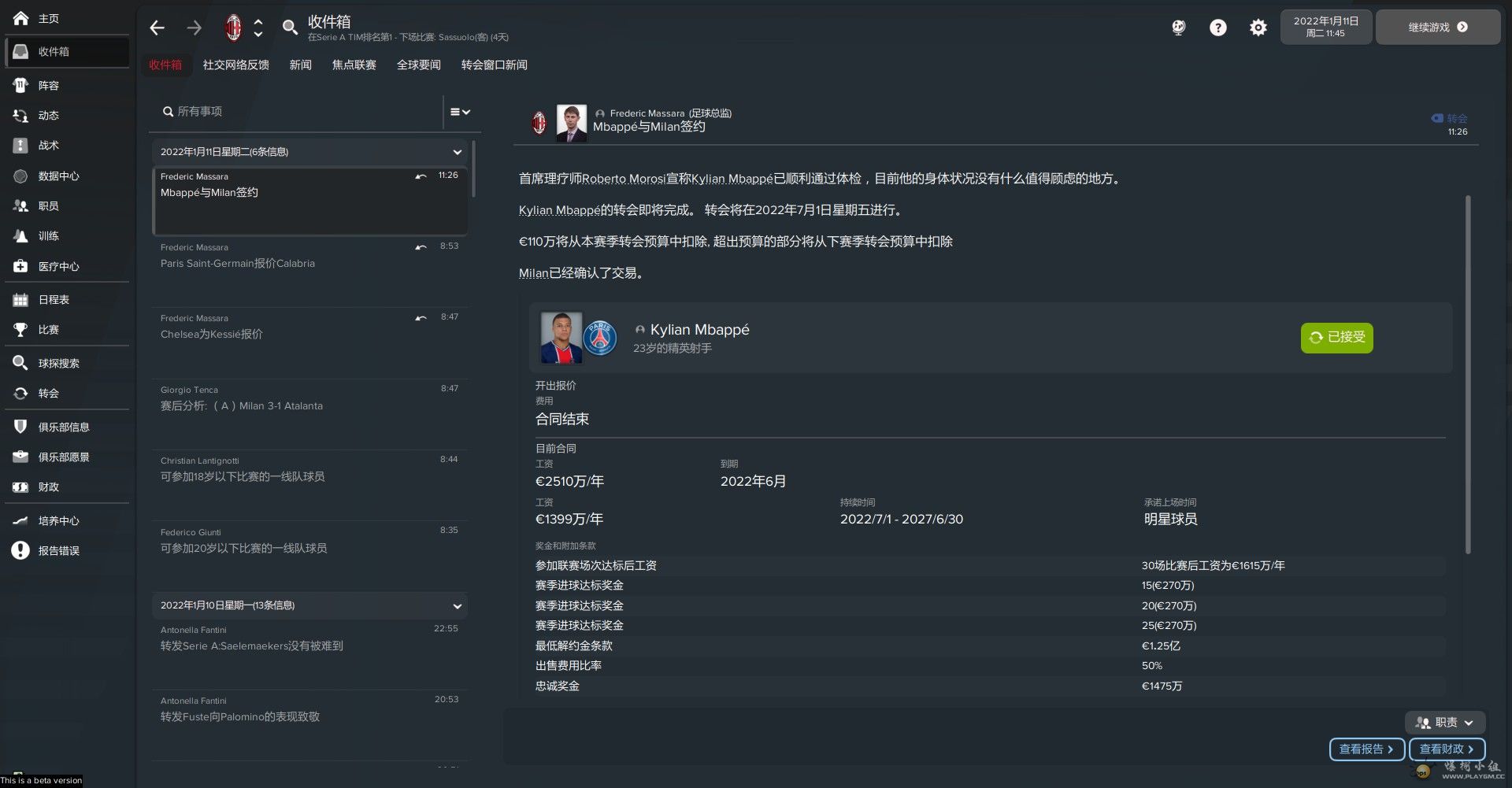The height and width of the screenshot is (788, 1512).
Task: Open message Paris Saint-Germain报价Calabria
Action: (x=310, y=272)
